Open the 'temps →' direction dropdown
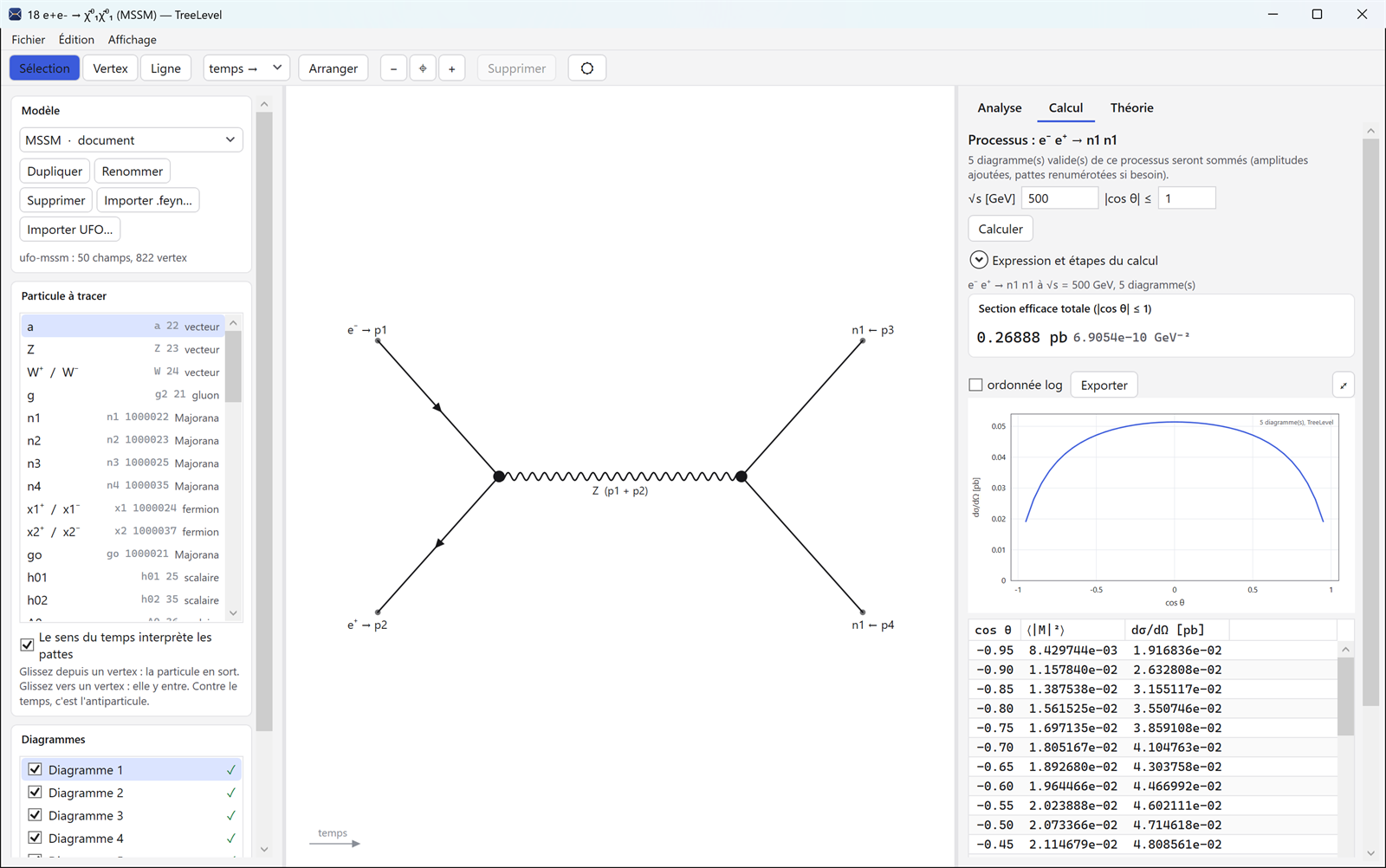Image resolution: width=1386 pixels, height=868 pixels. pyautogui.click(x=246, y=68)
